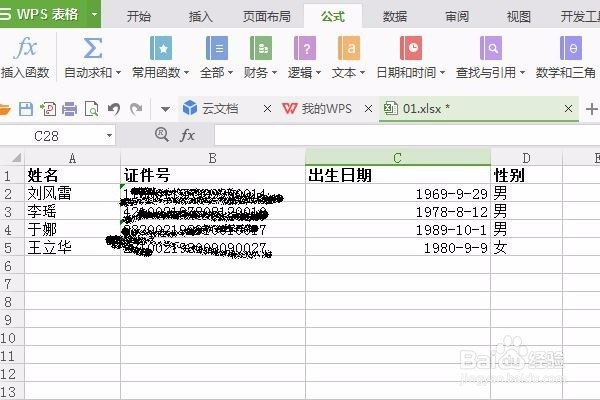Expand the 常用函数 dropdown arrow
The image size is (600, 400).
click(x=186, y=72)
